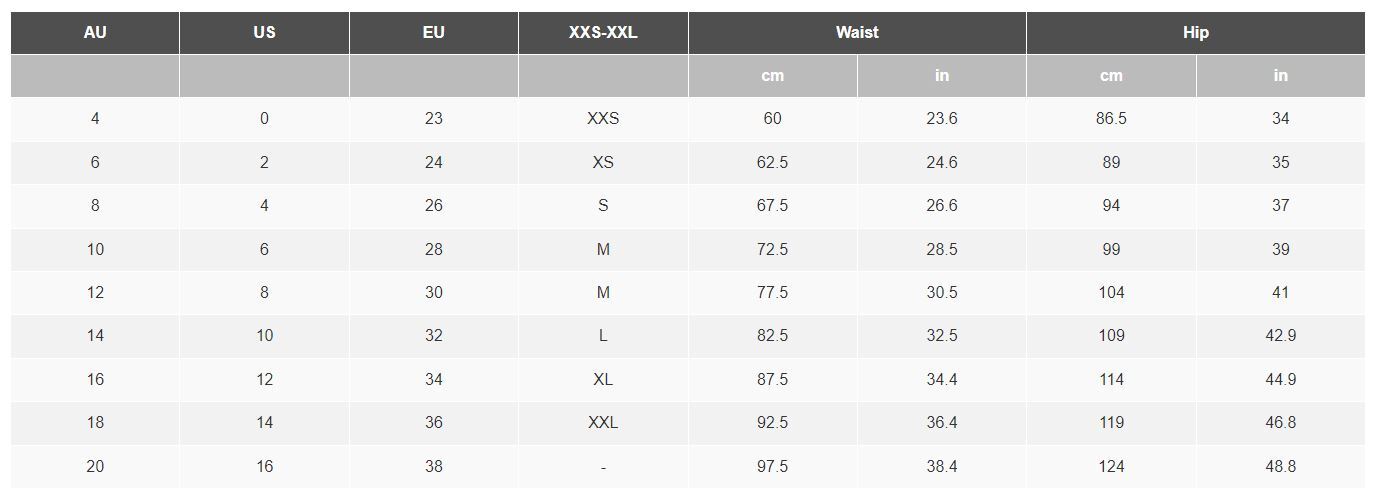This screenshot has height=502, width=1378.
Task: Select the Hip in subheader
Action: point(1281,76)
